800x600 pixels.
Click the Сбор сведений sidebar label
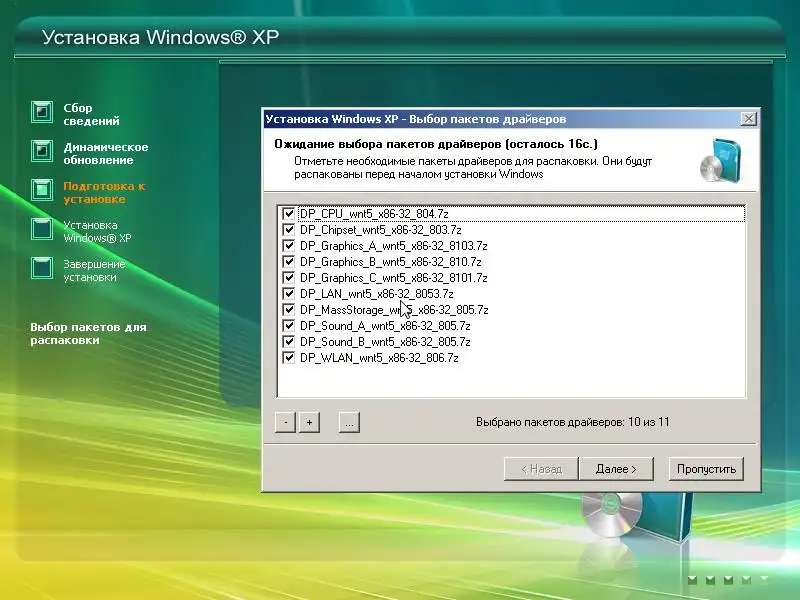click(91, 114)
